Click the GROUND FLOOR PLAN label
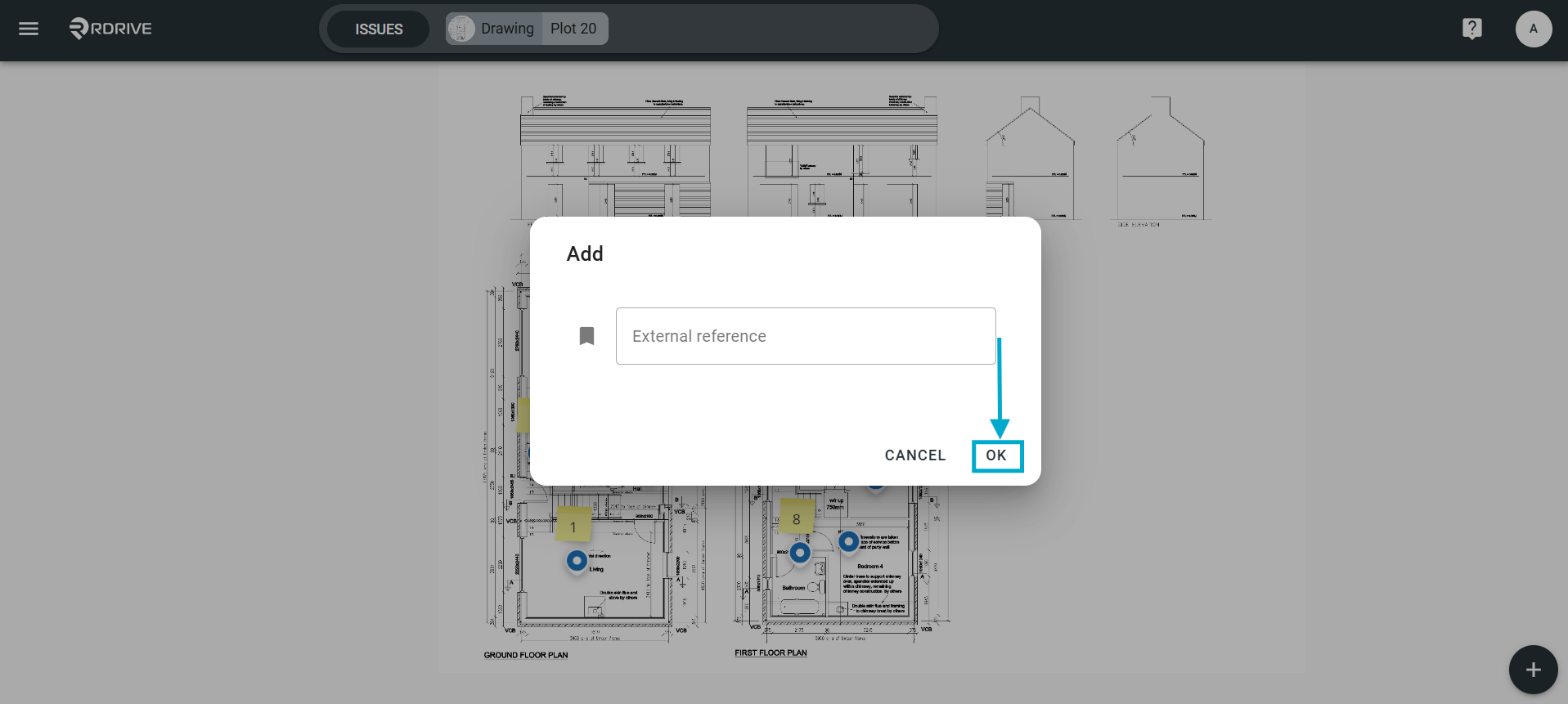The image size is (1568, 704). (526, 655)
